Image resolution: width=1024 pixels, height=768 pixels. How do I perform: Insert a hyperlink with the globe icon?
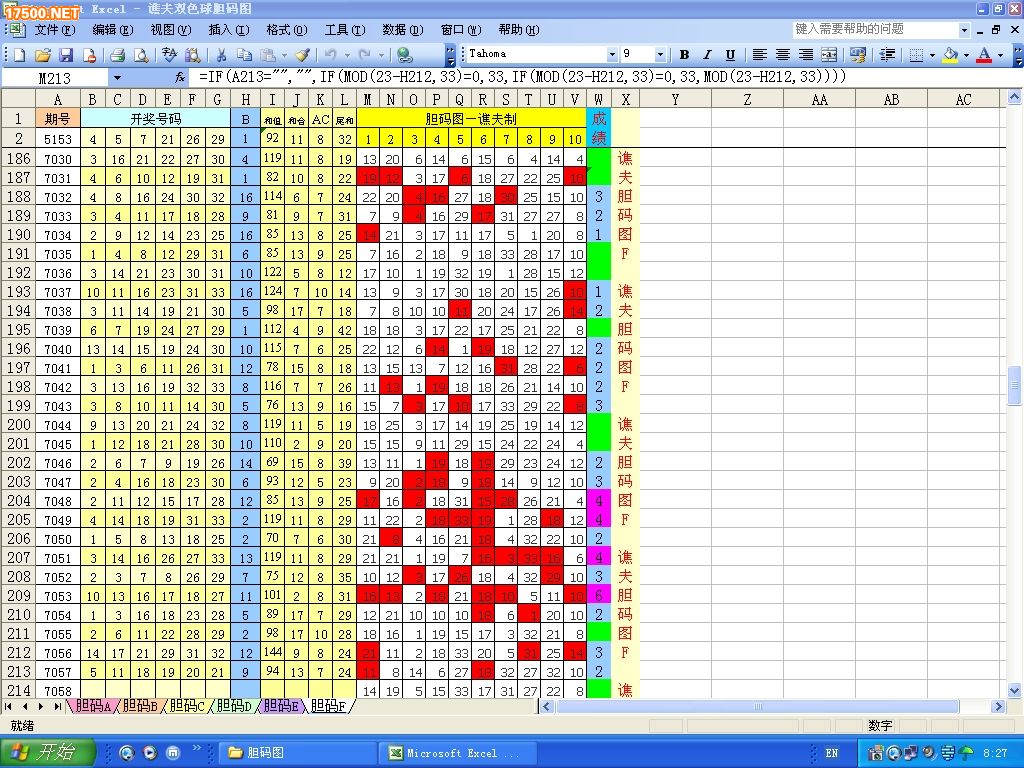tap(405, 55)
